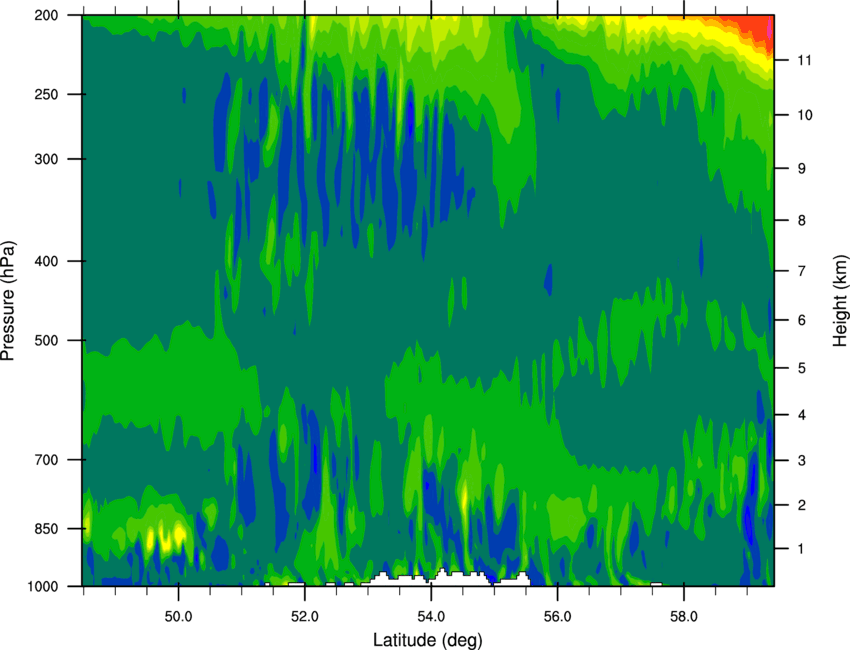This screenshot has height=650, width=850.
Task: Click the 9 km height label
Action: 802,169
